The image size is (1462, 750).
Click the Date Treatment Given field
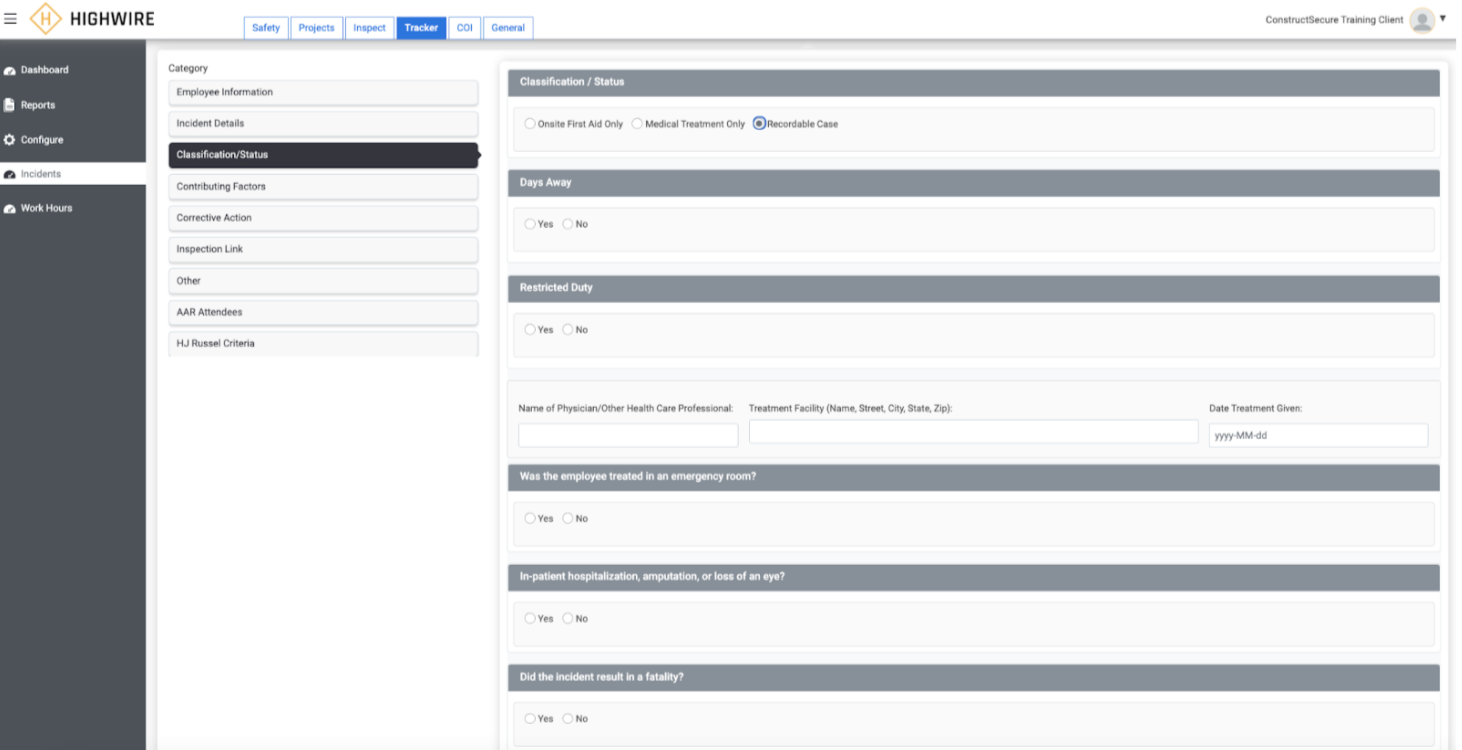coord(1318,435)
